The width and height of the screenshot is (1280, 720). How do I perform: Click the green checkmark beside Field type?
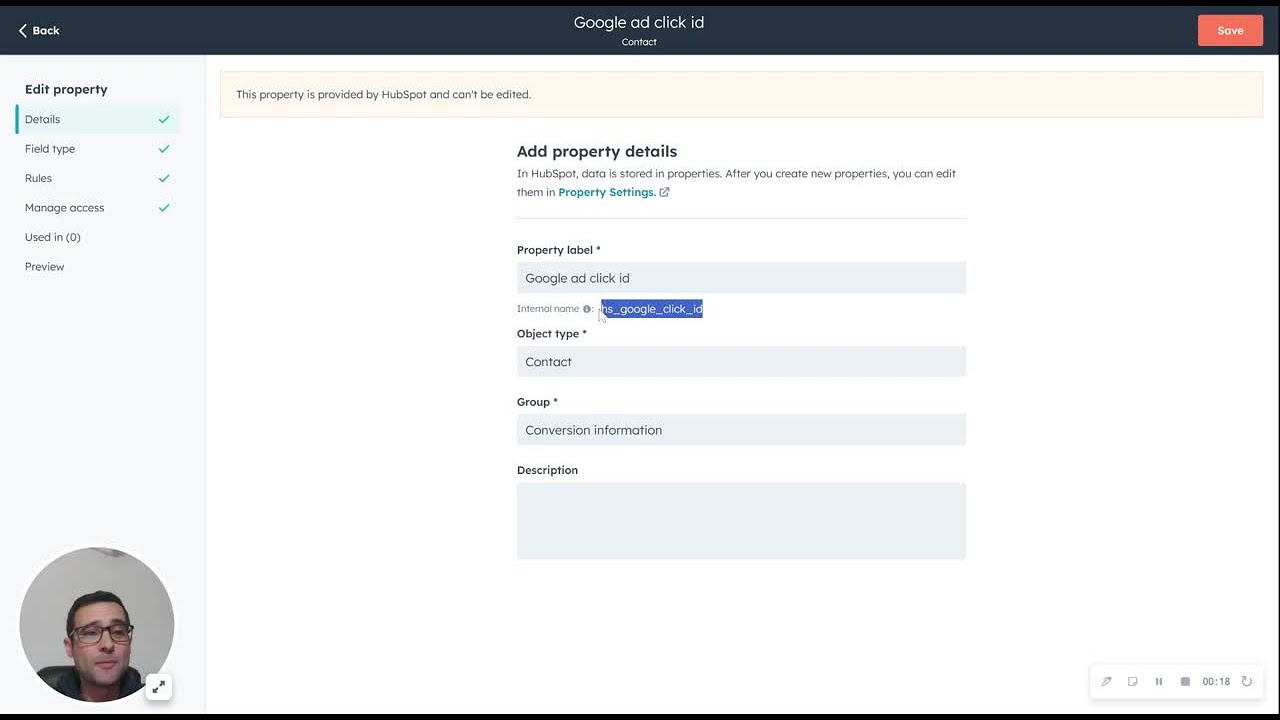[164, 149]
